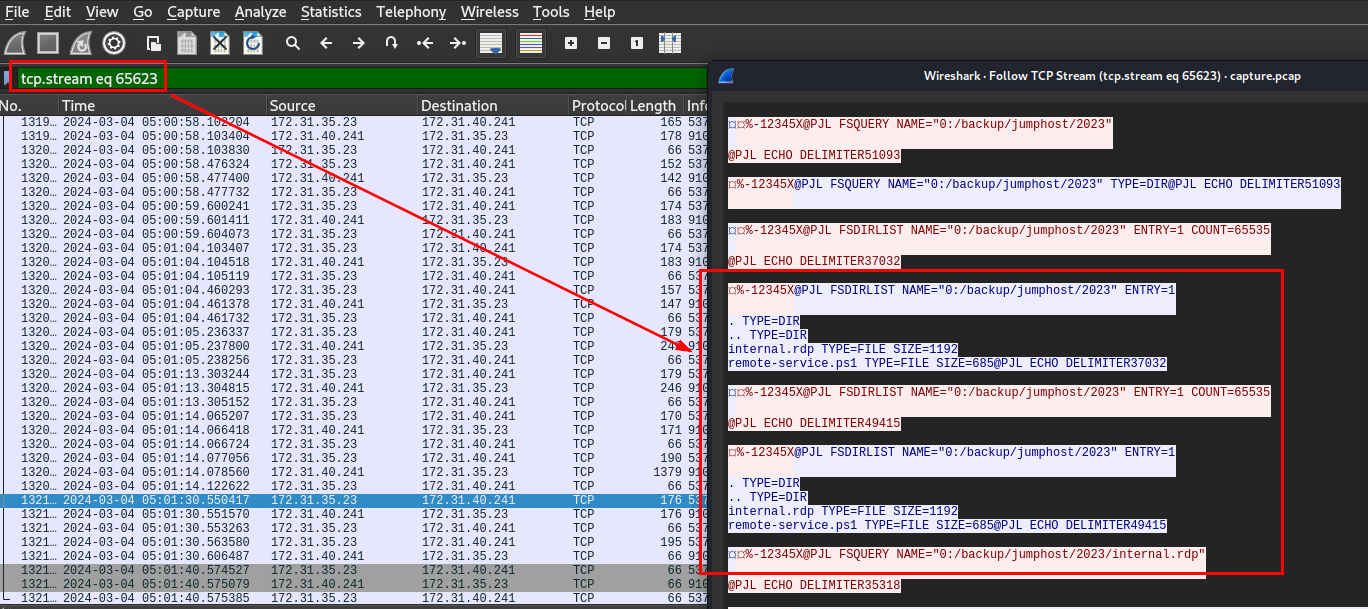Jump to first packet

(x=425, y=43)
